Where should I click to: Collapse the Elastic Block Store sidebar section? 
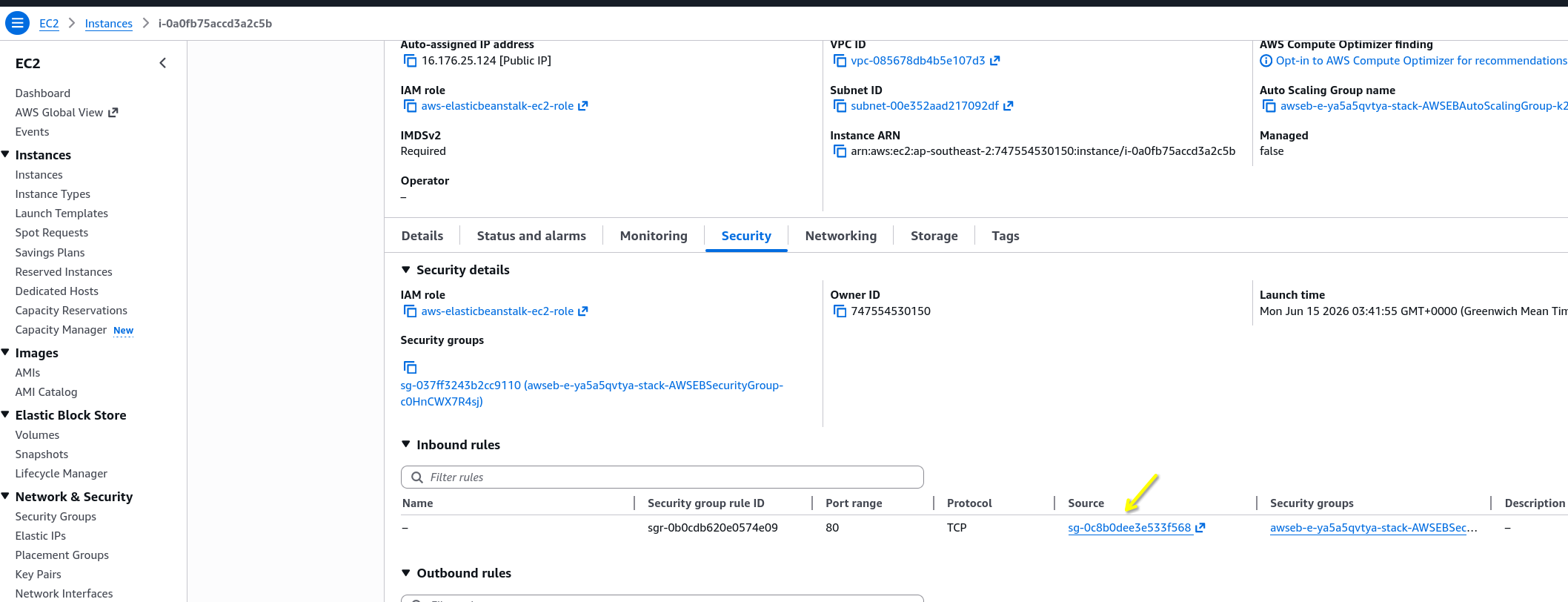click(x=5, y=414)
